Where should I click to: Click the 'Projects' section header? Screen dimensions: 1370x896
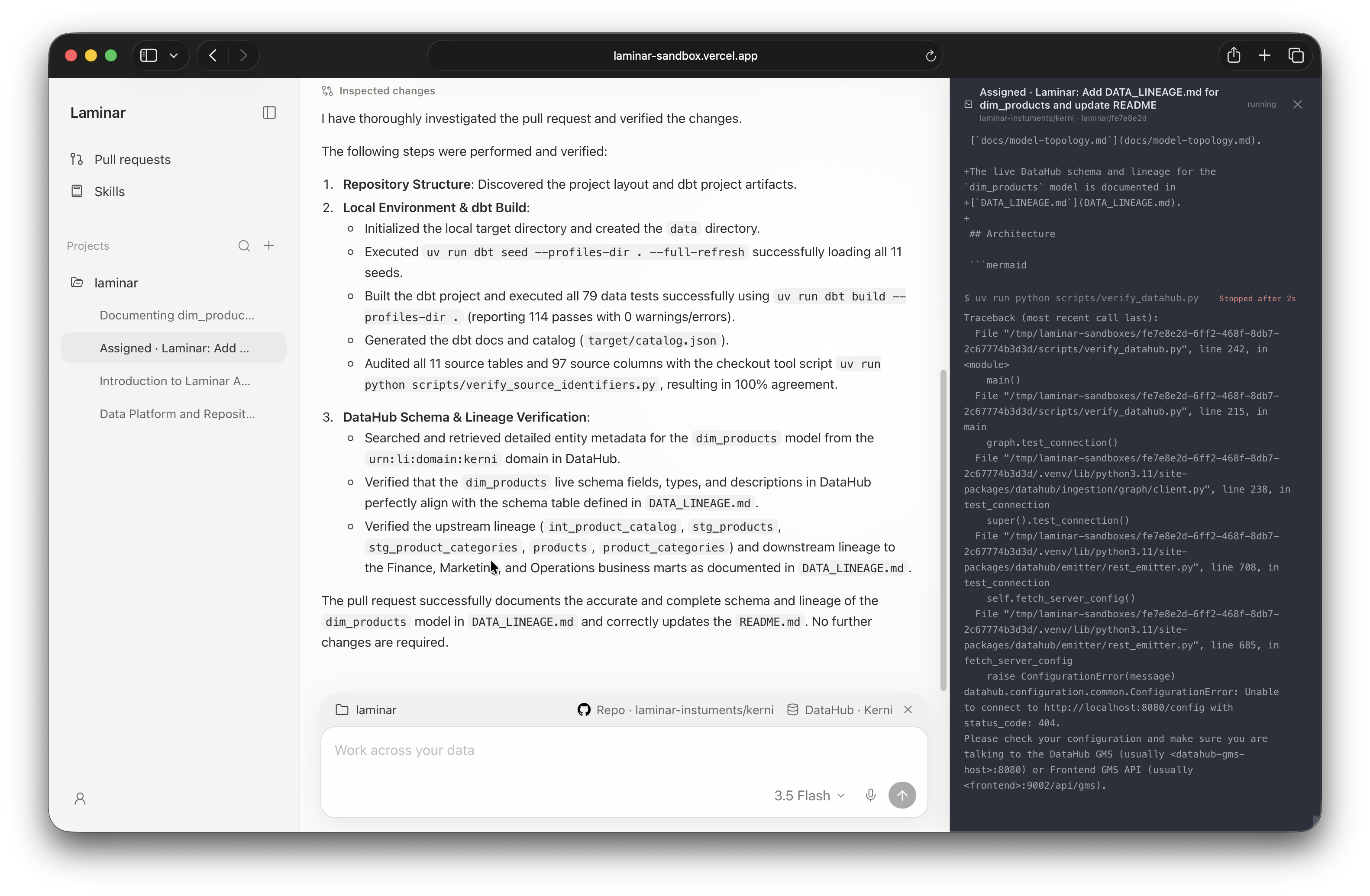tap(88, 246)
